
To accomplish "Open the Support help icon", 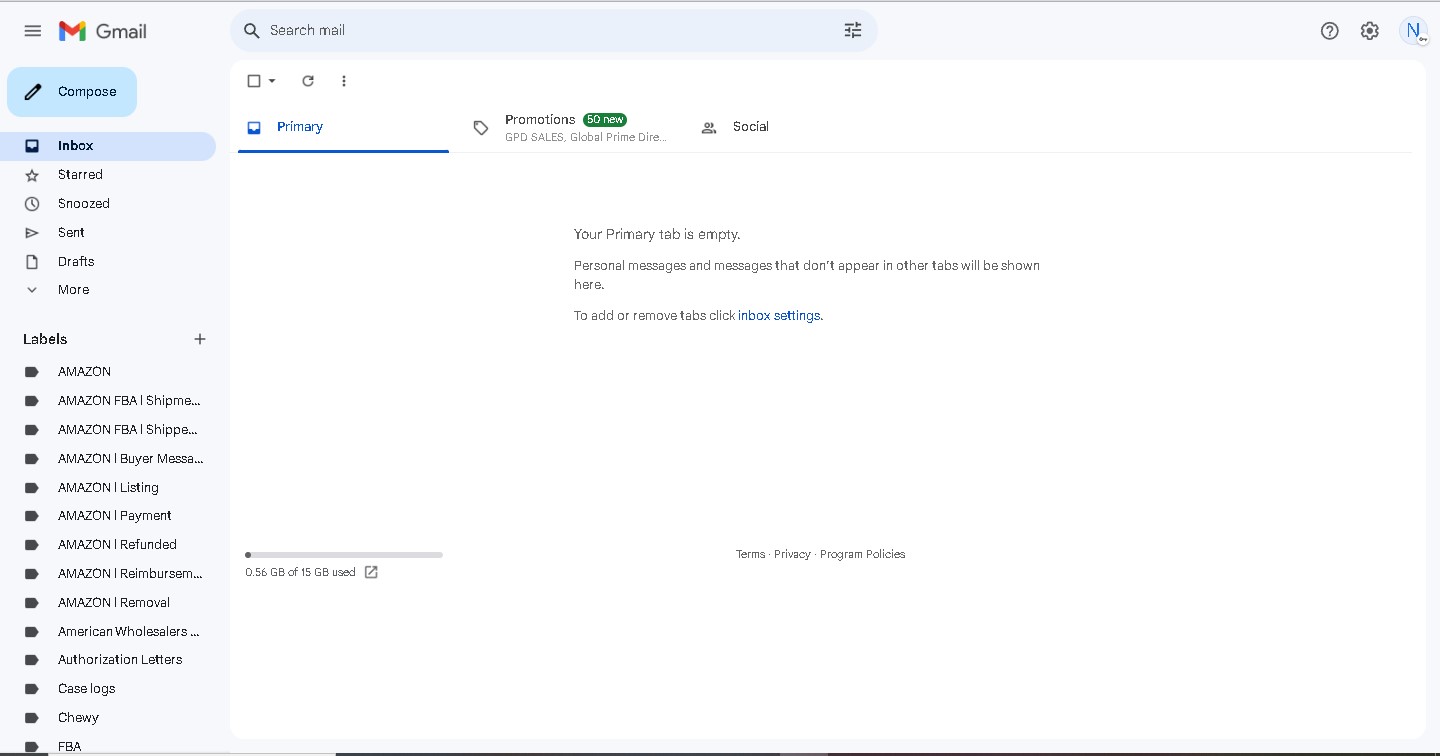I will [x=1330, y=31].
